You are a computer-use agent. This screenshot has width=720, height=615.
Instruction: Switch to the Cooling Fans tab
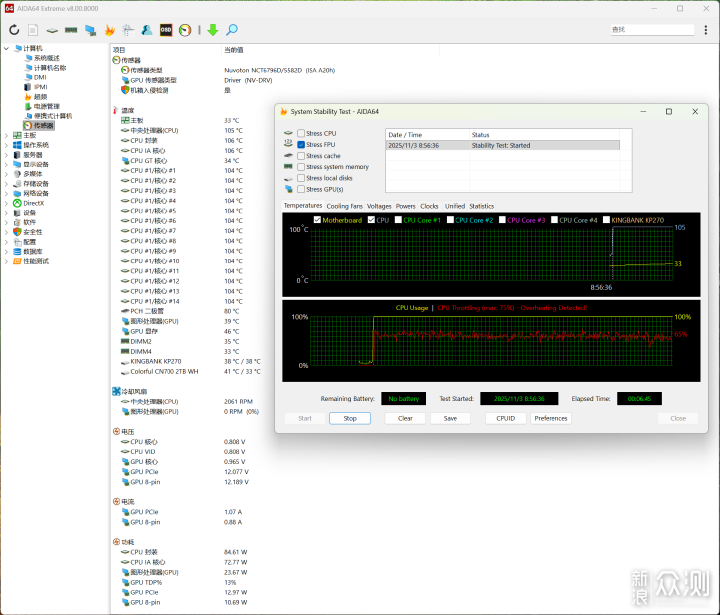[x=344, y=206]
